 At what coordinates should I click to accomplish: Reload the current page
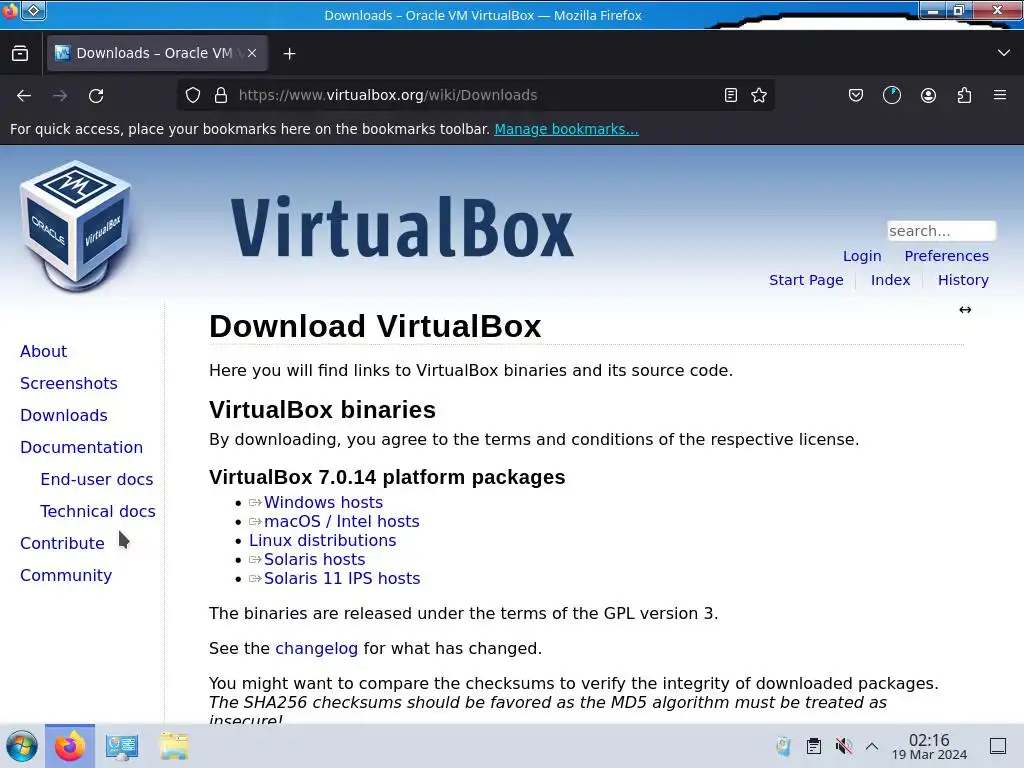(96, 95)
